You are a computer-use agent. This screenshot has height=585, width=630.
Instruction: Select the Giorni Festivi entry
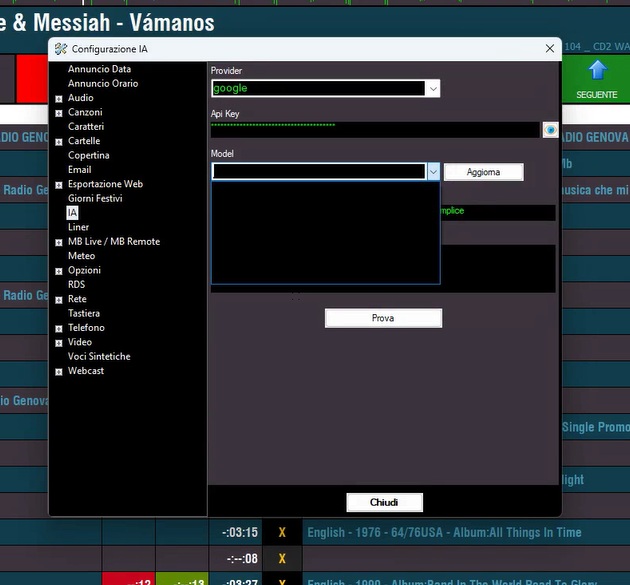(x=95, y=199)
